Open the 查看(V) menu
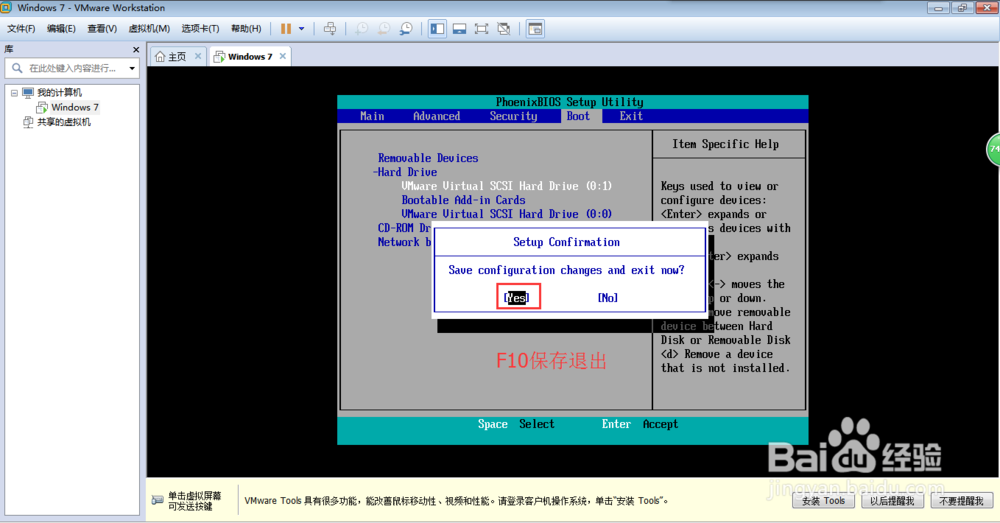1000x523 pixels. pos(102,29)
